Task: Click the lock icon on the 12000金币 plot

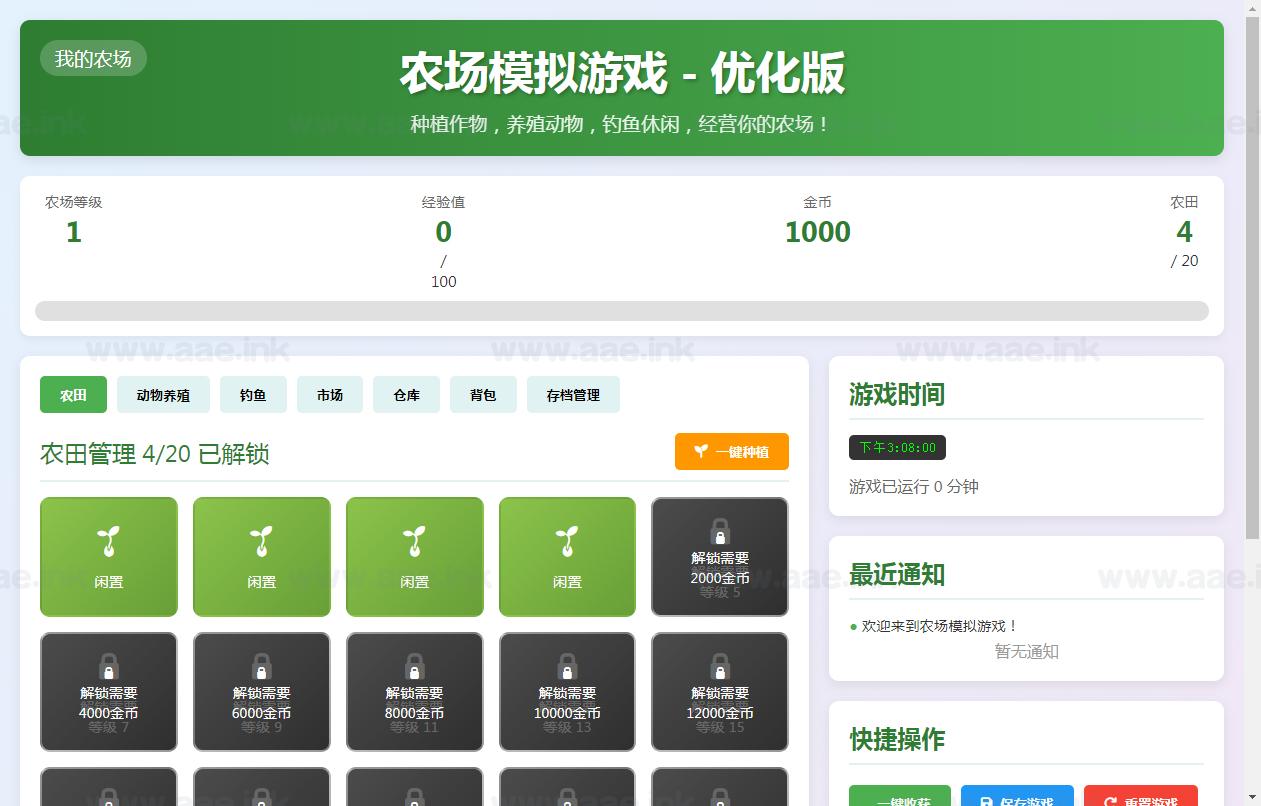Action: point(720,666)
